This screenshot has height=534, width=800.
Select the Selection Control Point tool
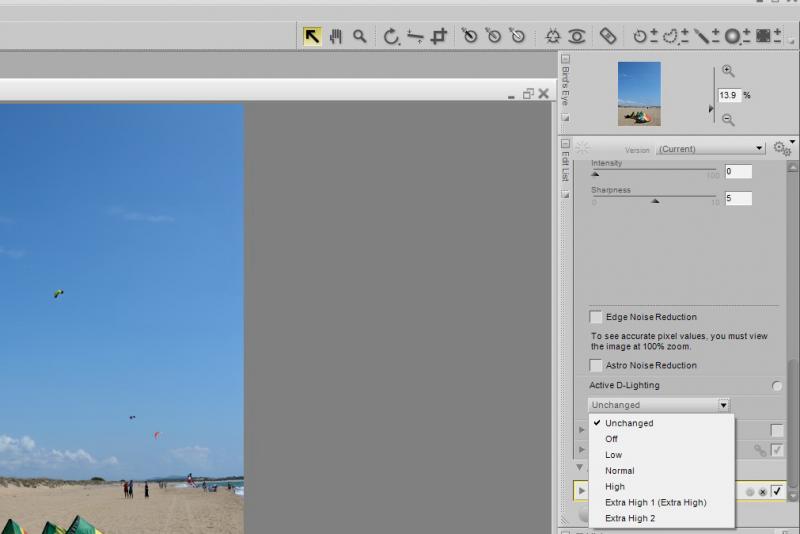(x=645, y=36)
